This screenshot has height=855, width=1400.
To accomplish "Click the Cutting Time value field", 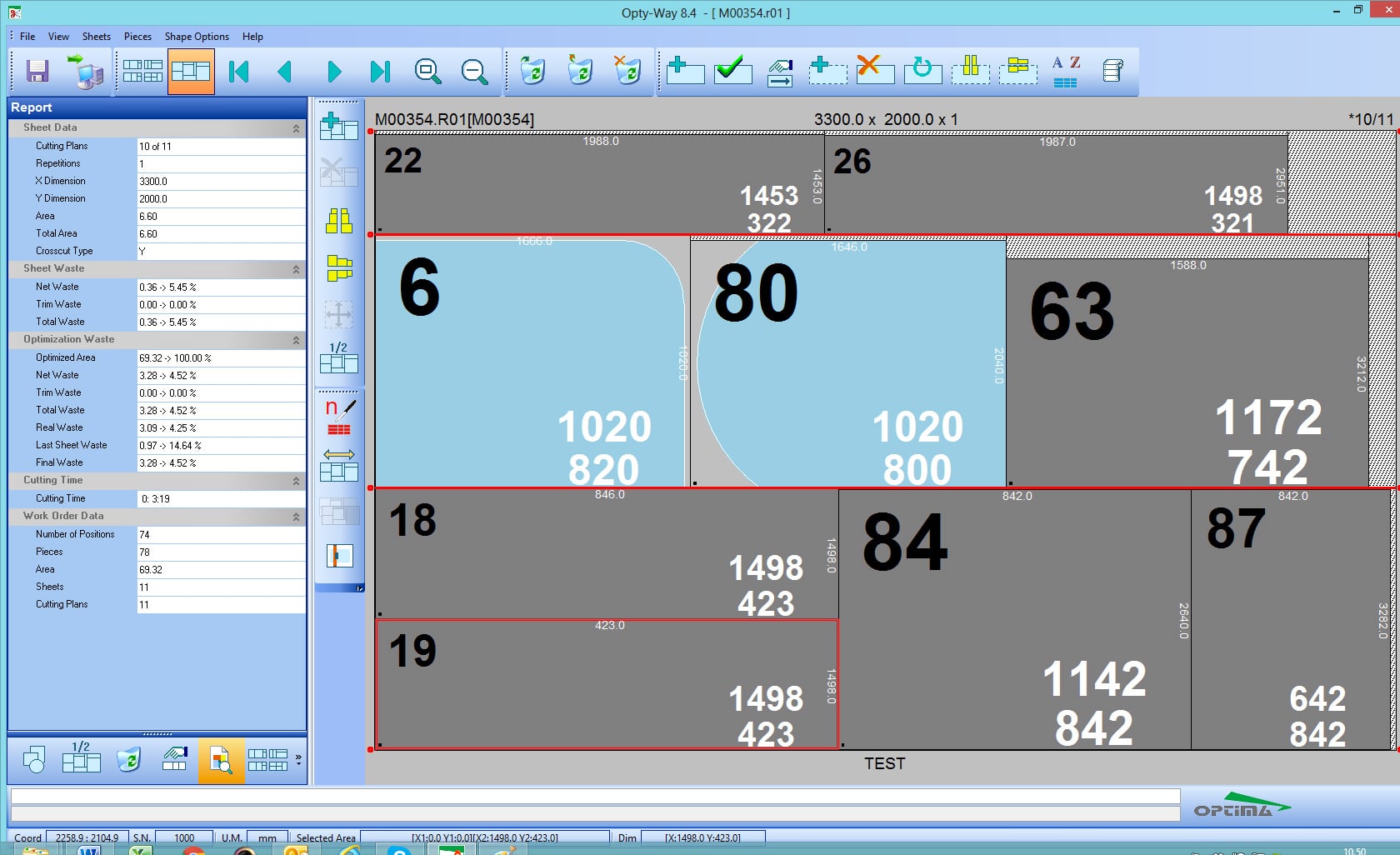I will [221, 499].
